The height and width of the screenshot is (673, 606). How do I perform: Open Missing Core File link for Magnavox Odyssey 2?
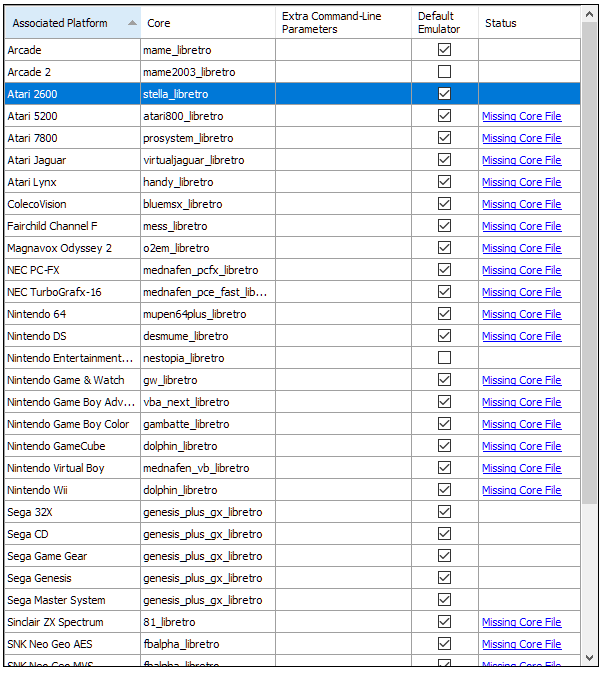click(x=521, y=248)
